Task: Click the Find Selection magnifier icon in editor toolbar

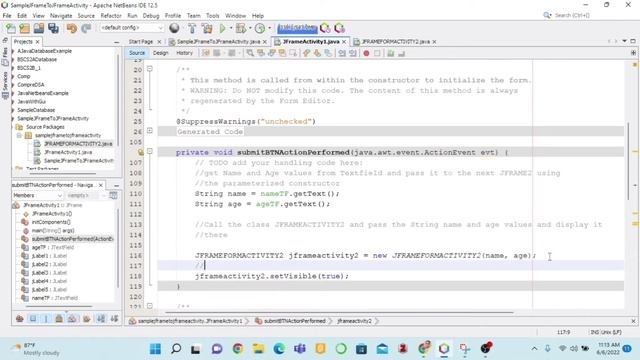Action: point(250,53)
